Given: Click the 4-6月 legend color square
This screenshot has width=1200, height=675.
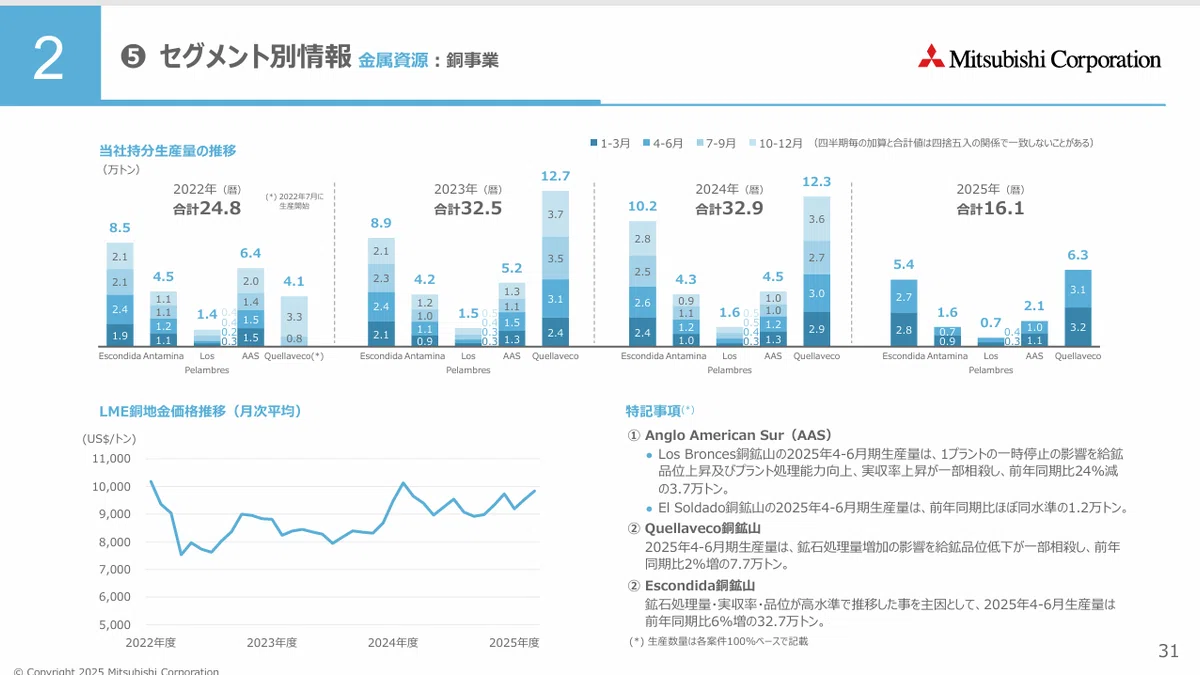Looking at the screenshot, I should tap(647, 143).
